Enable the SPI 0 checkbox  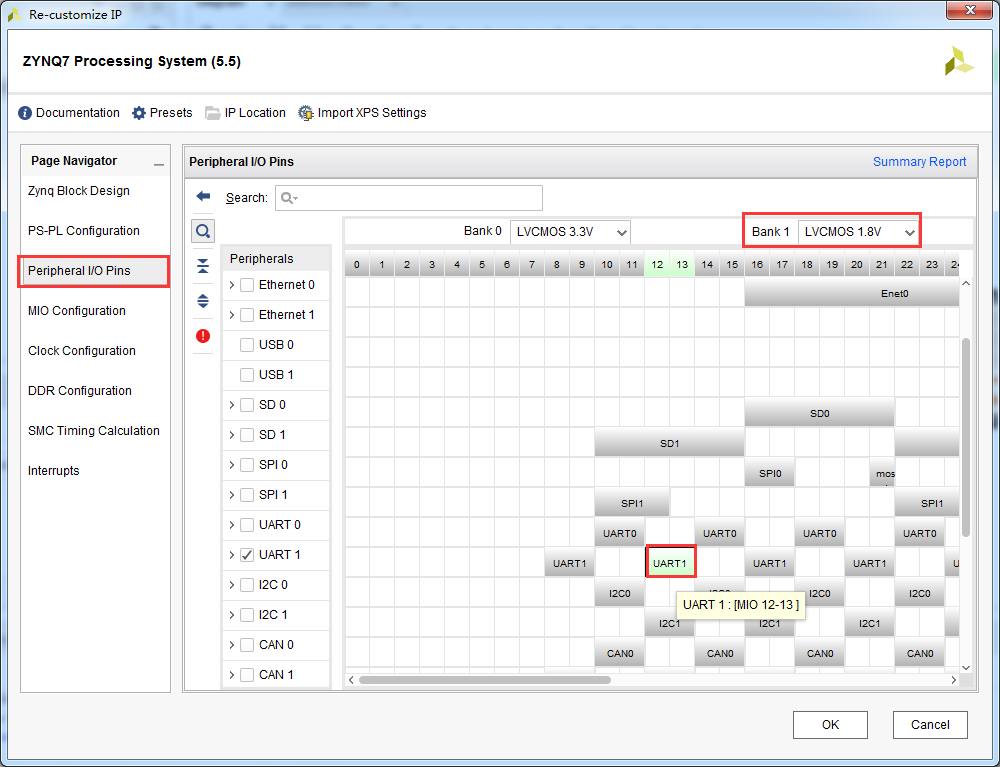(247, 465)
